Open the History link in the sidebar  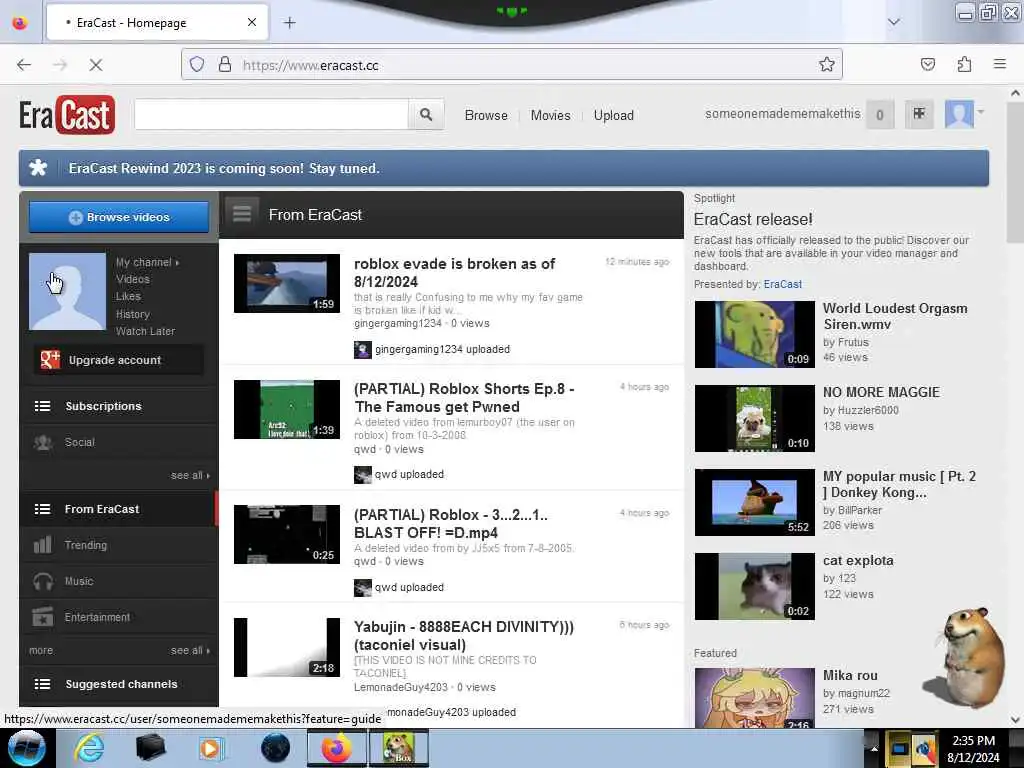[133, 314]
